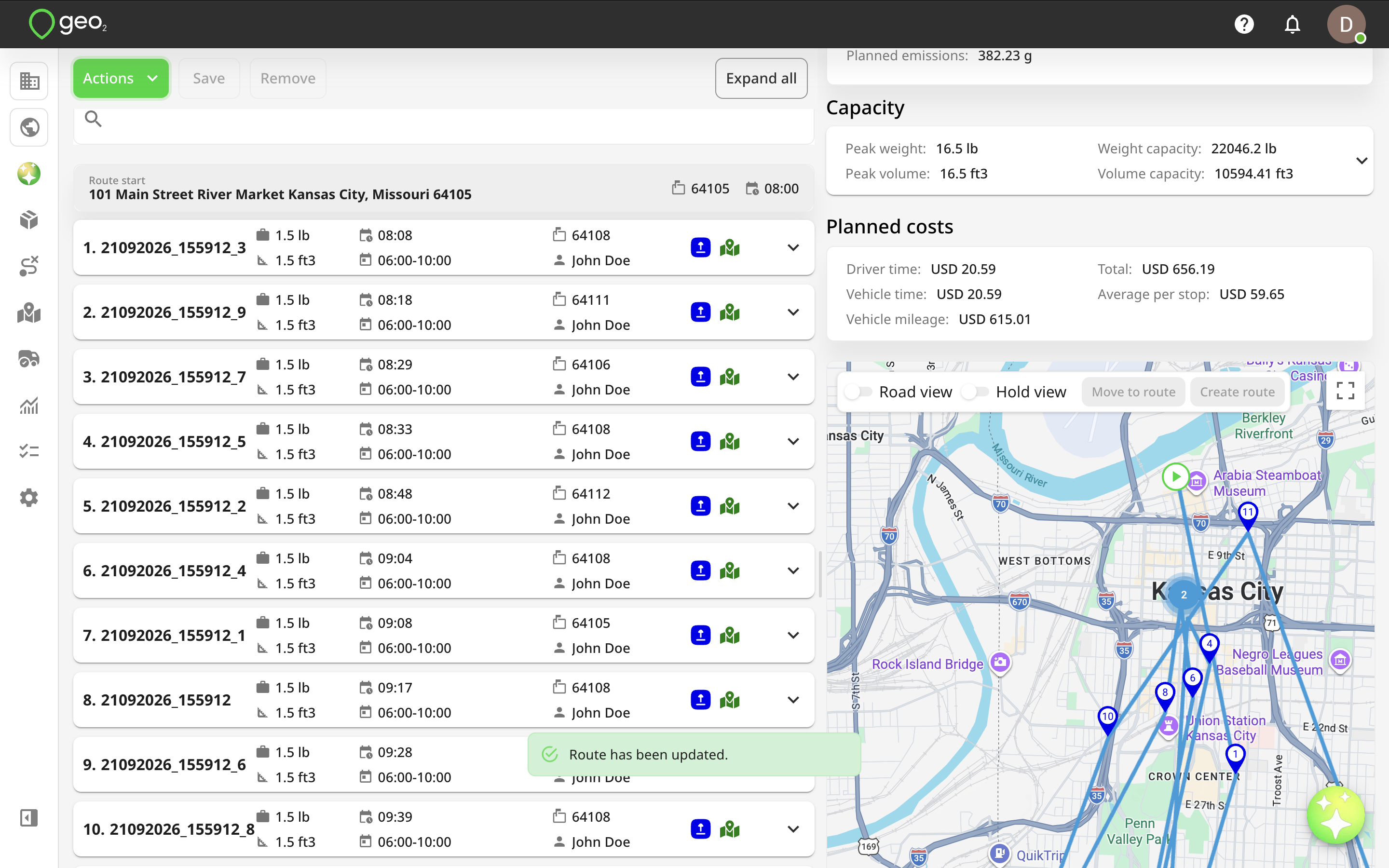
Task: Open the route with X sidebar icon
Action: tap(29, 266)
